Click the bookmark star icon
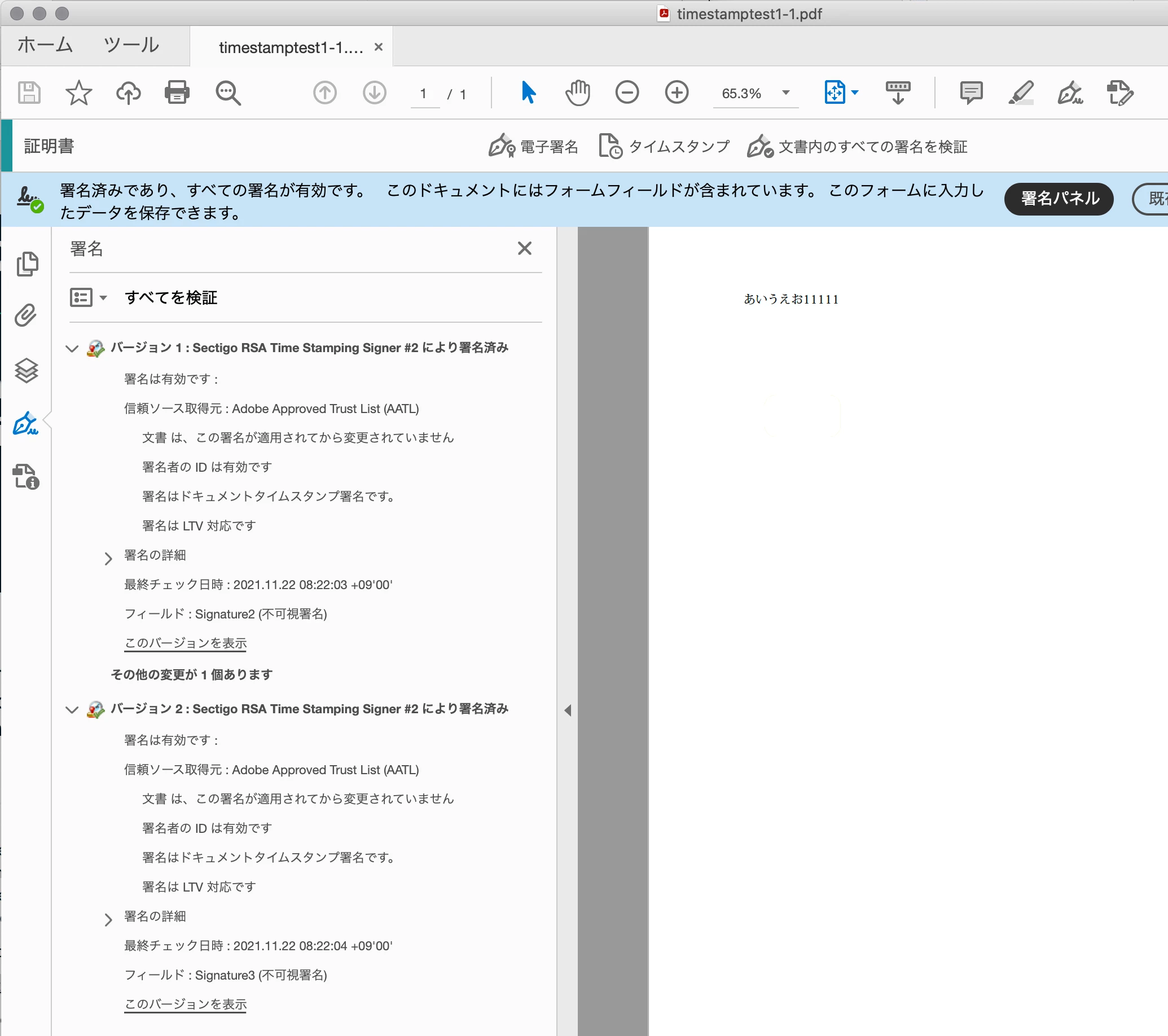The width and height of the screenshot is (1168, 1036). click(x=78, y=93)
